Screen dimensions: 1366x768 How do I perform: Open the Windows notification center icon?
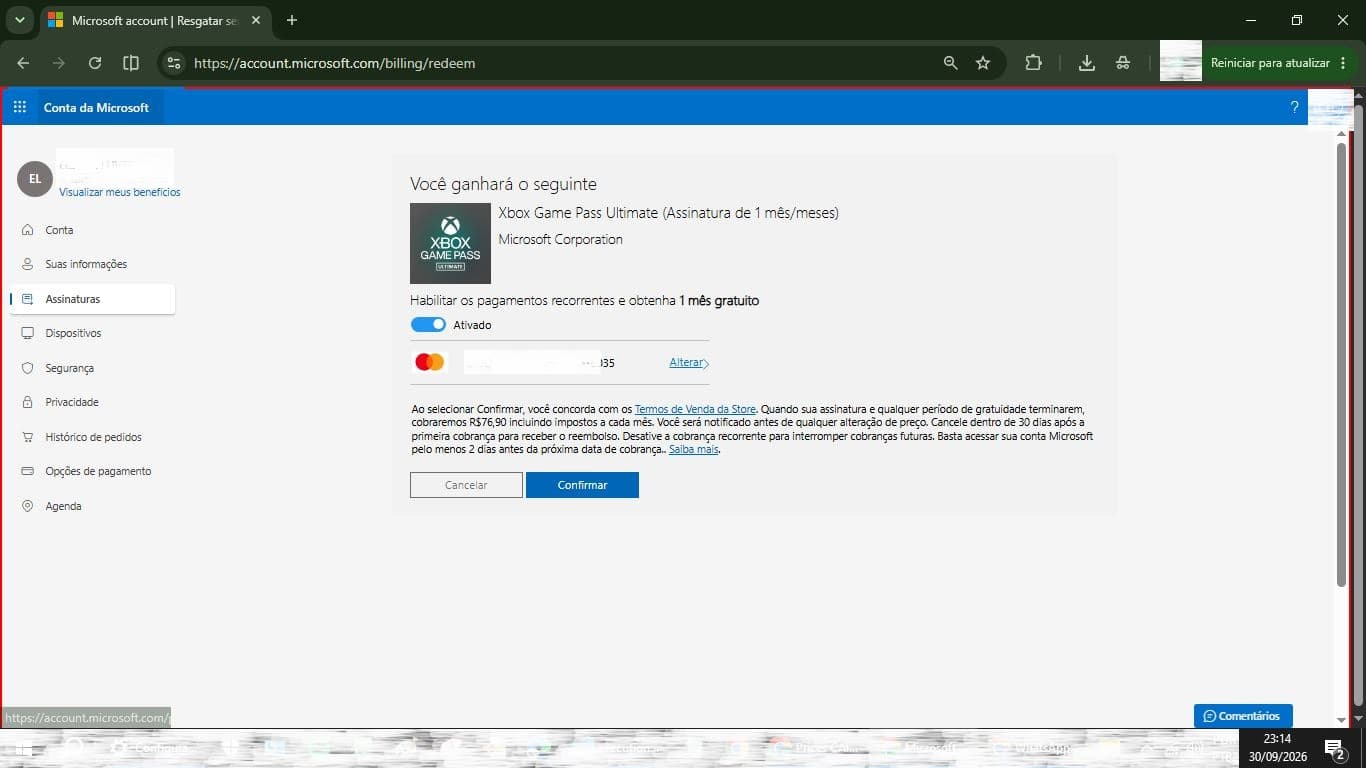[x=1334, y=748]
